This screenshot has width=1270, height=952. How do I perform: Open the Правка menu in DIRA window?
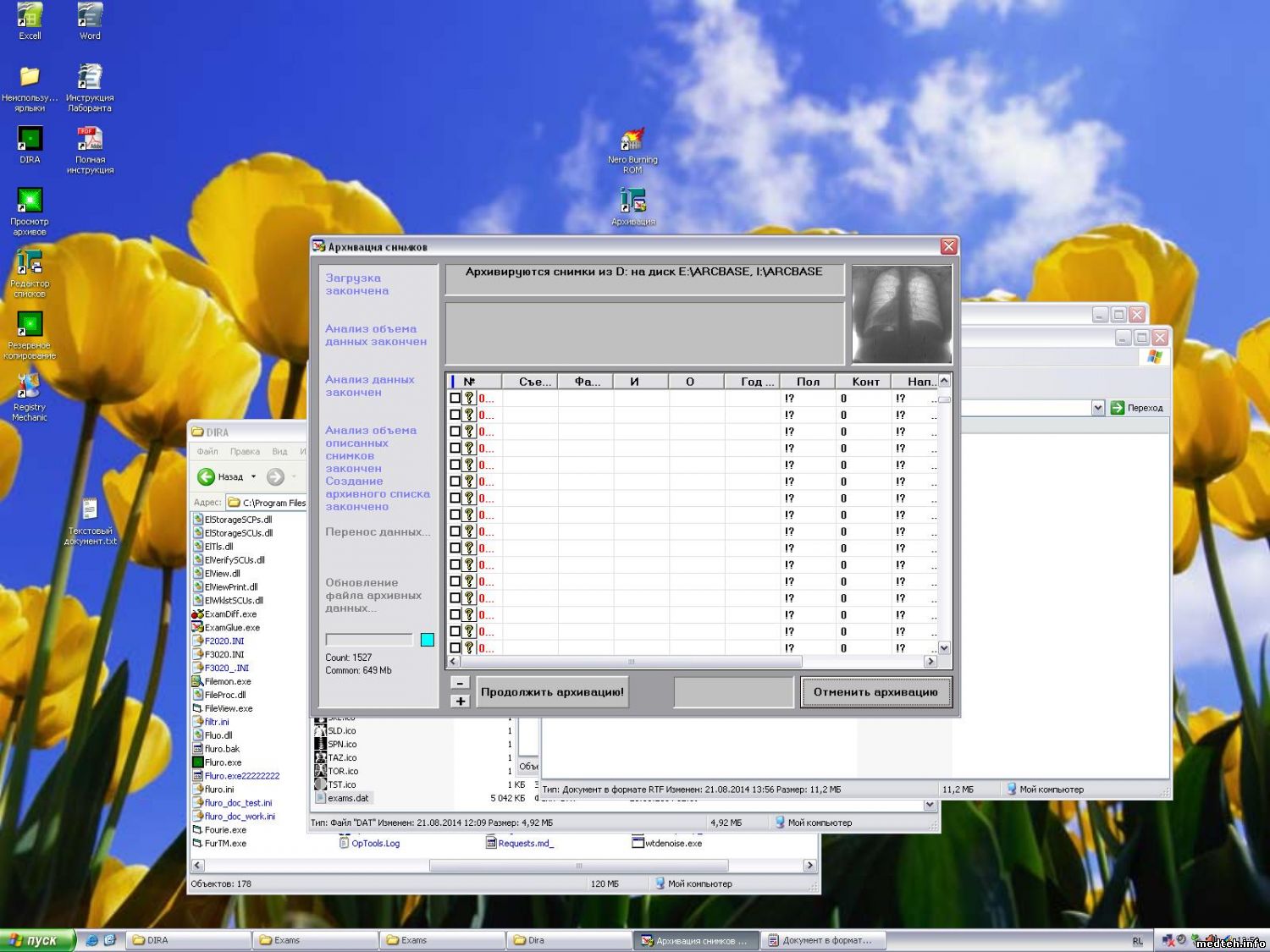tap(245, 452)
